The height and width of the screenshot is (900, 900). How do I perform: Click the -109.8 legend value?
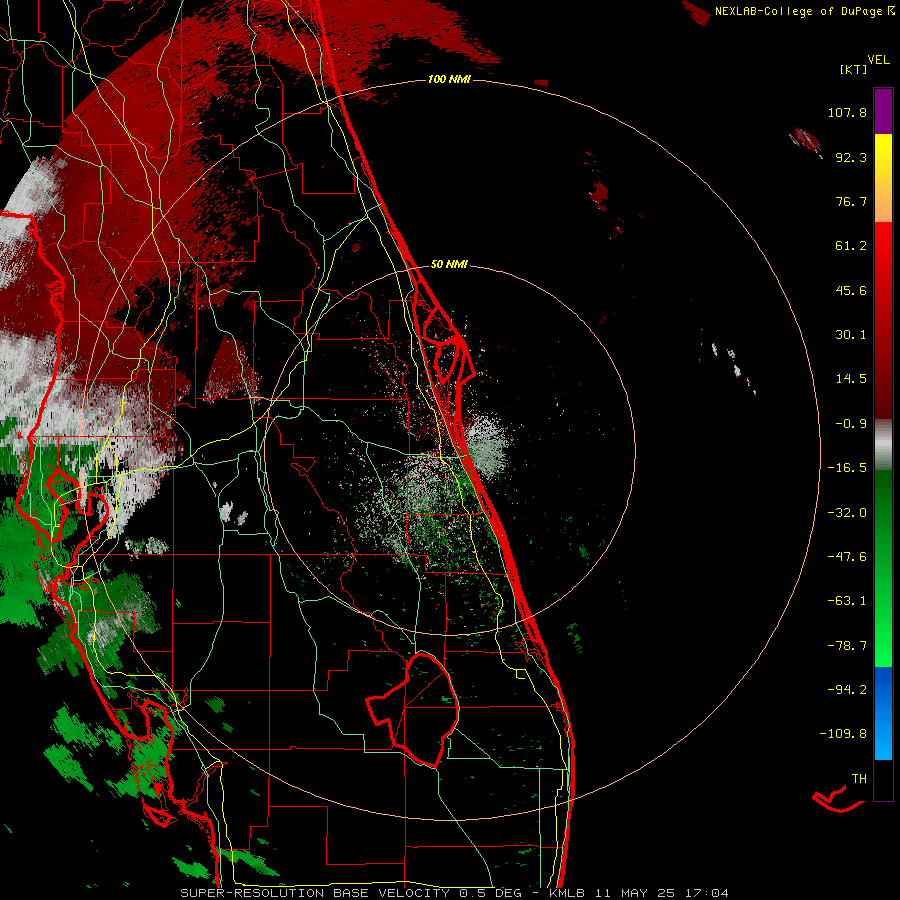click(843, 734)
